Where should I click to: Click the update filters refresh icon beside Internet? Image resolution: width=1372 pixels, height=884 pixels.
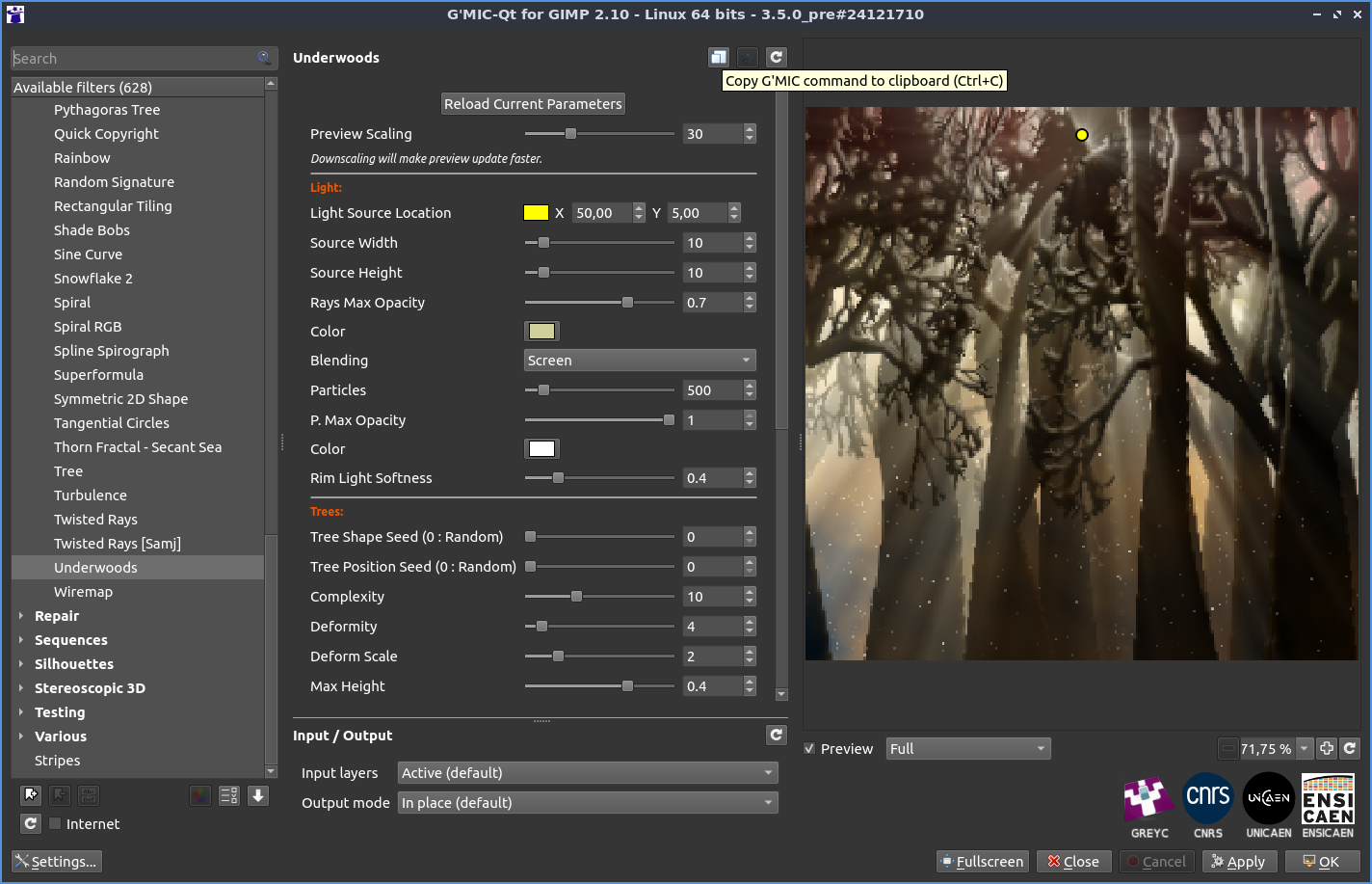pos(31,823)
